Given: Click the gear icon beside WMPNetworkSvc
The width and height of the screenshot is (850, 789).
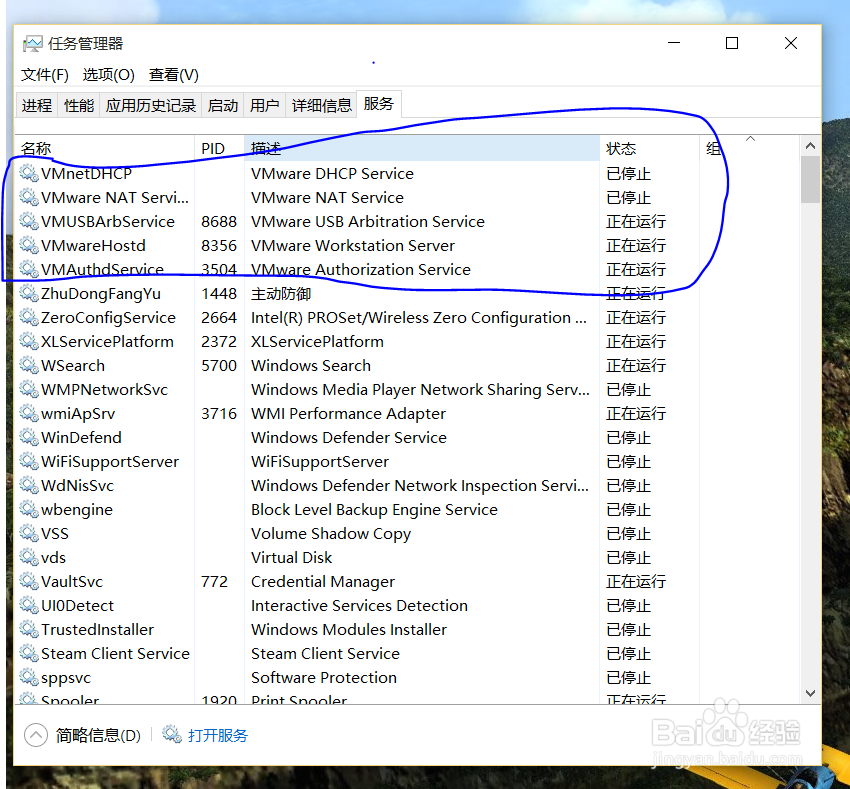Looking at the screenshot, I should tap(29, 389).
